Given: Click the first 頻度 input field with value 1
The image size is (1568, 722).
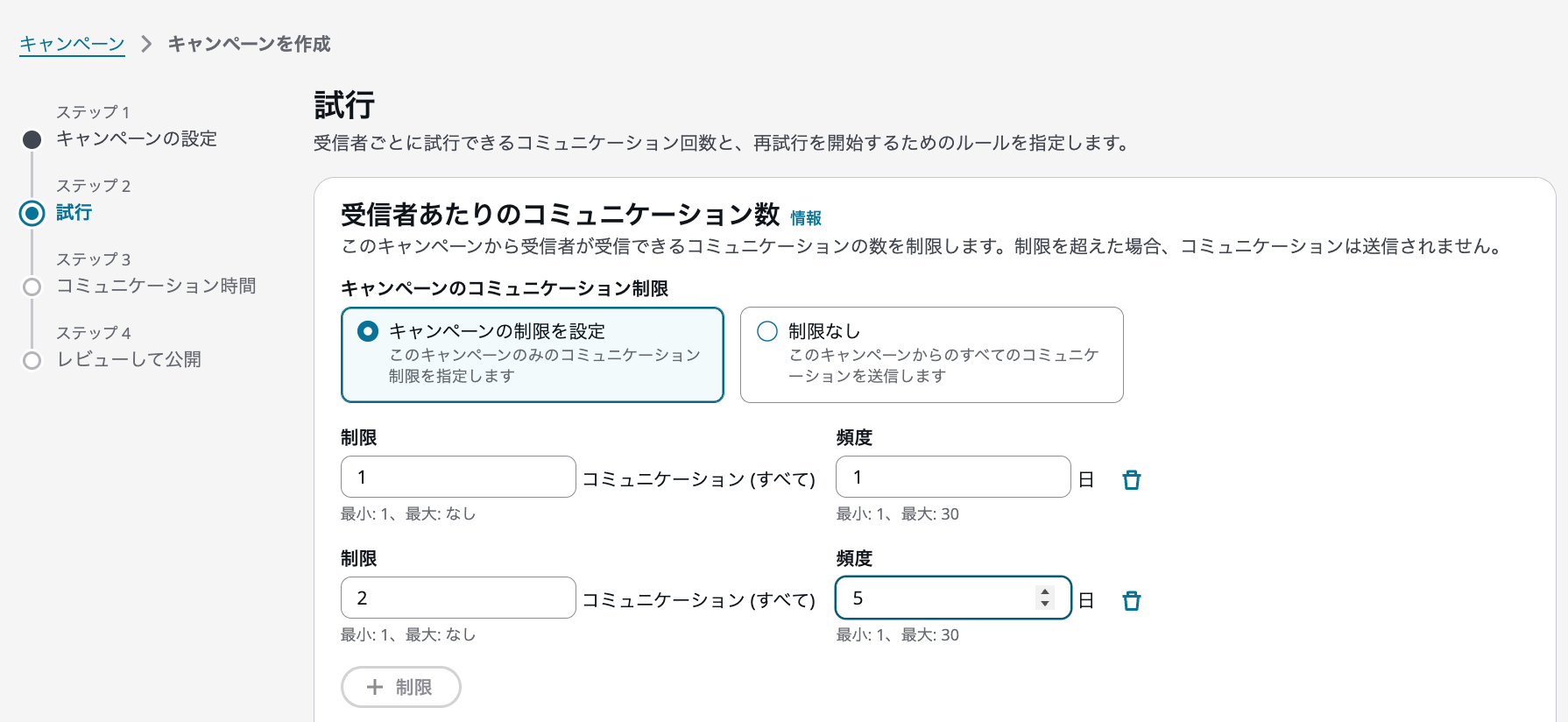Looking at the screenshot, I should (x=953, y=477).
